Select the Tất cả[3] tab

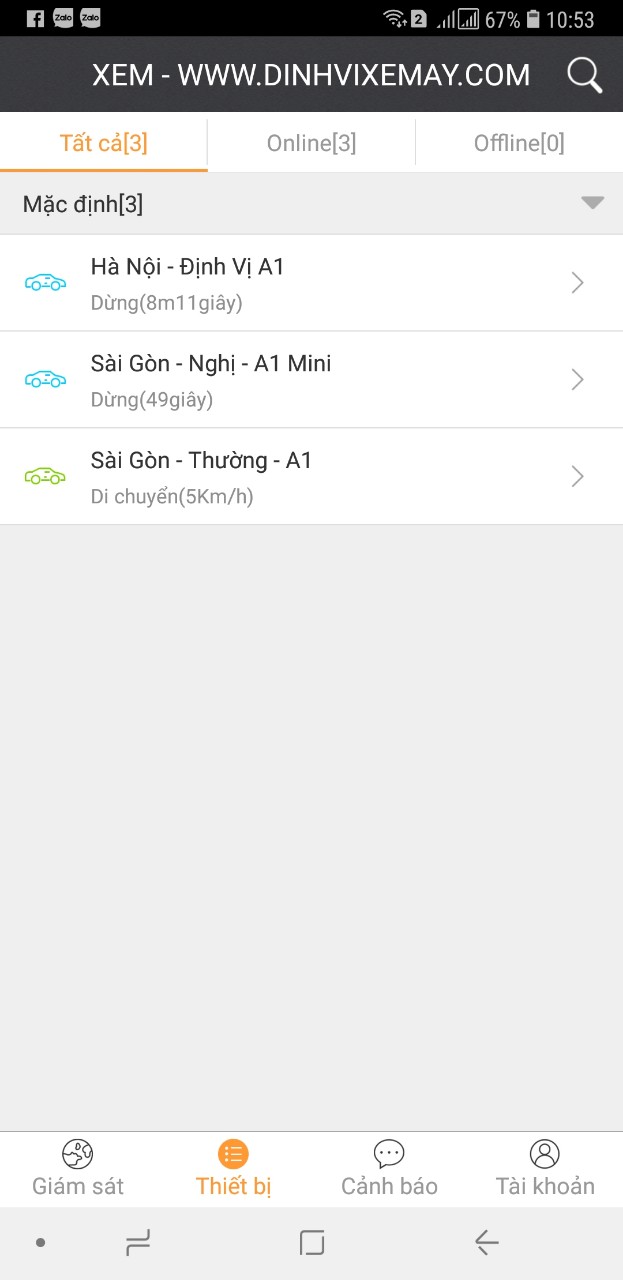point(104,143)
